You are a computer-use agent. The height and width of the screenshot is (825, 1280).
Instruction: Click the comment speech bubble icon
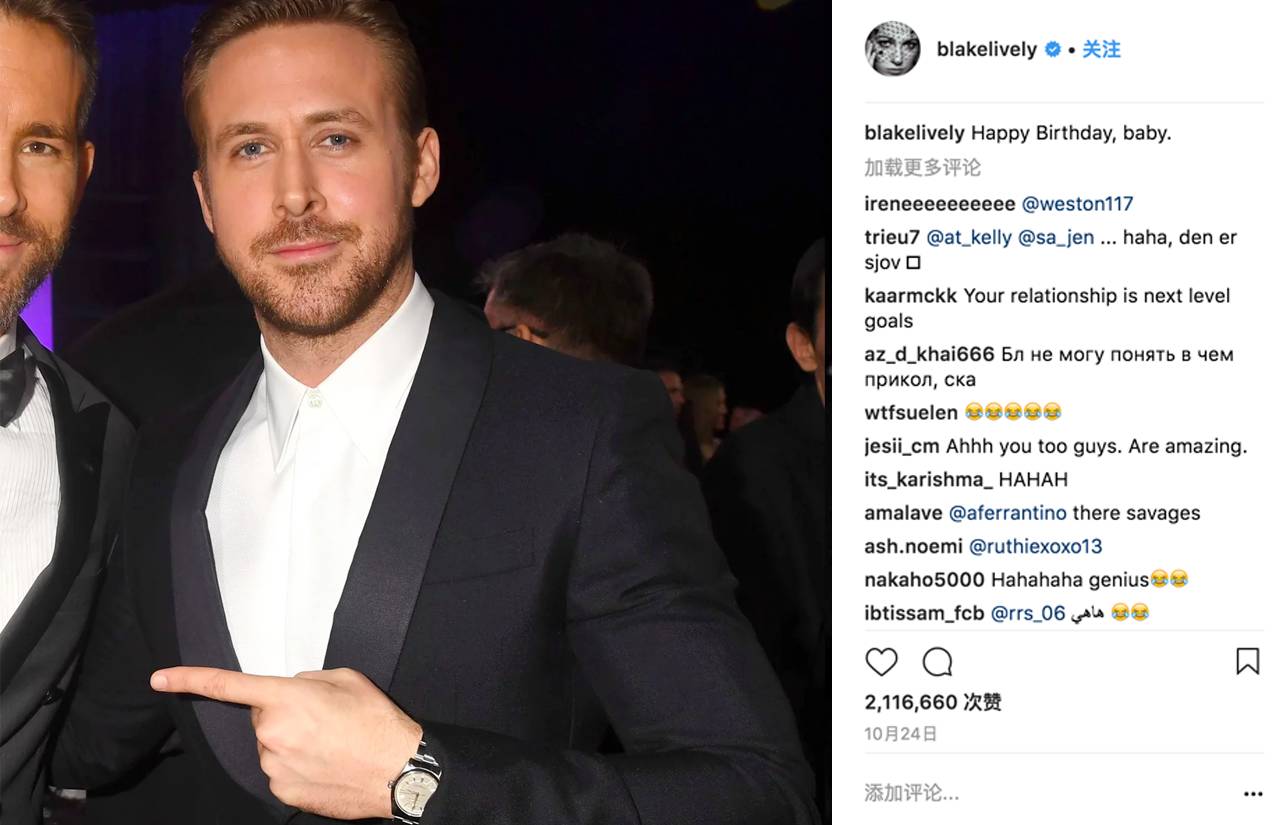click(x=937, y=662)
